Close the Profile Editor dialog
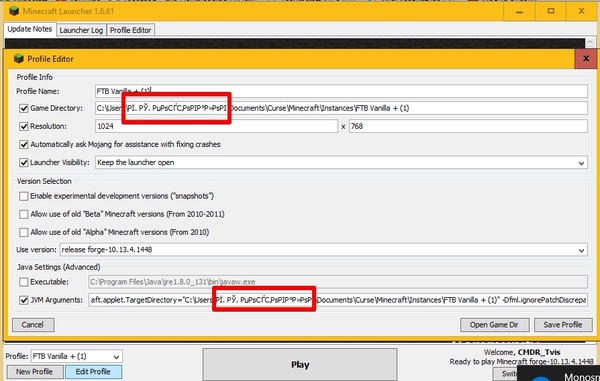 pos(585,59)
